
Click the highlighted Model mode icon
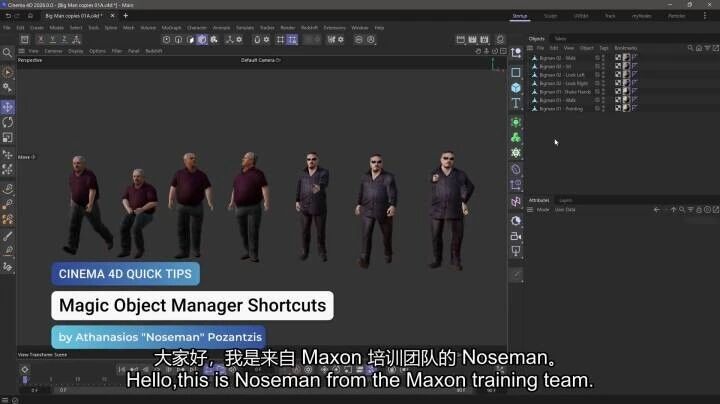tap(202, 39)
